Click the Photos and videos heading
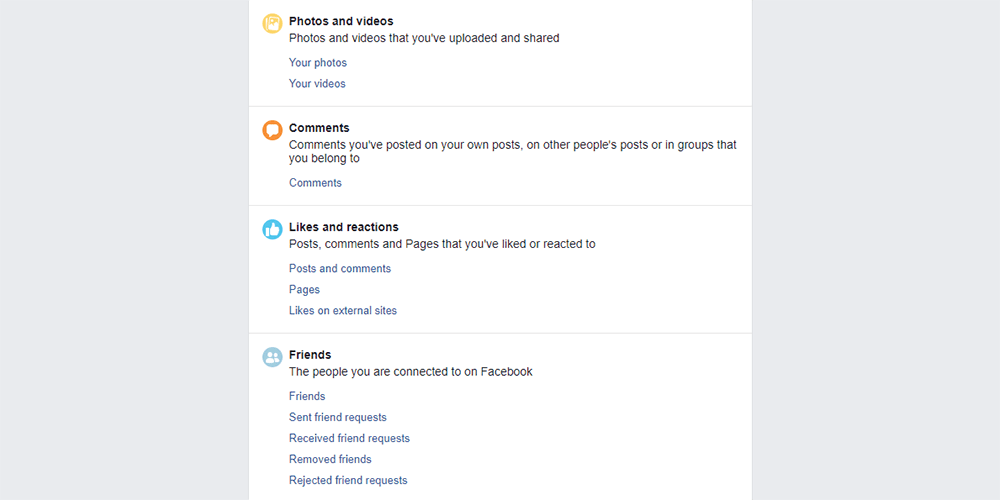 (x=341, y=21)
